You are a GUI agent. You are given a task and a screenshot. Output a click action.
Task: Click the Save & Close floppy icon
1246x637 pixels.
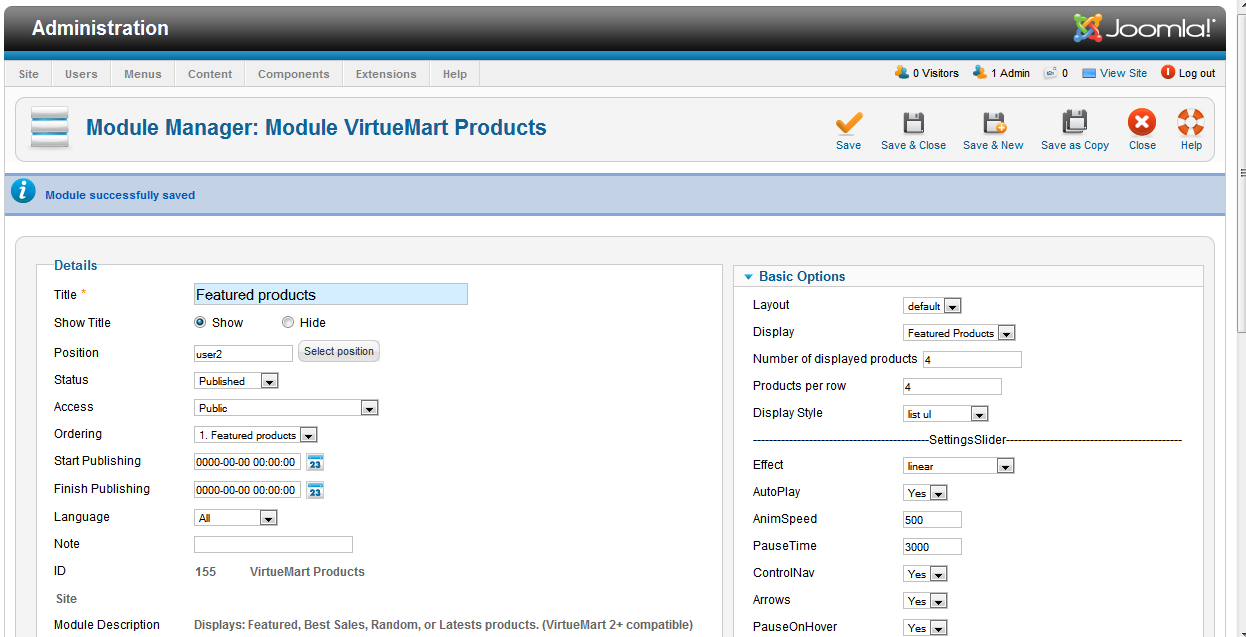(913, 123)
